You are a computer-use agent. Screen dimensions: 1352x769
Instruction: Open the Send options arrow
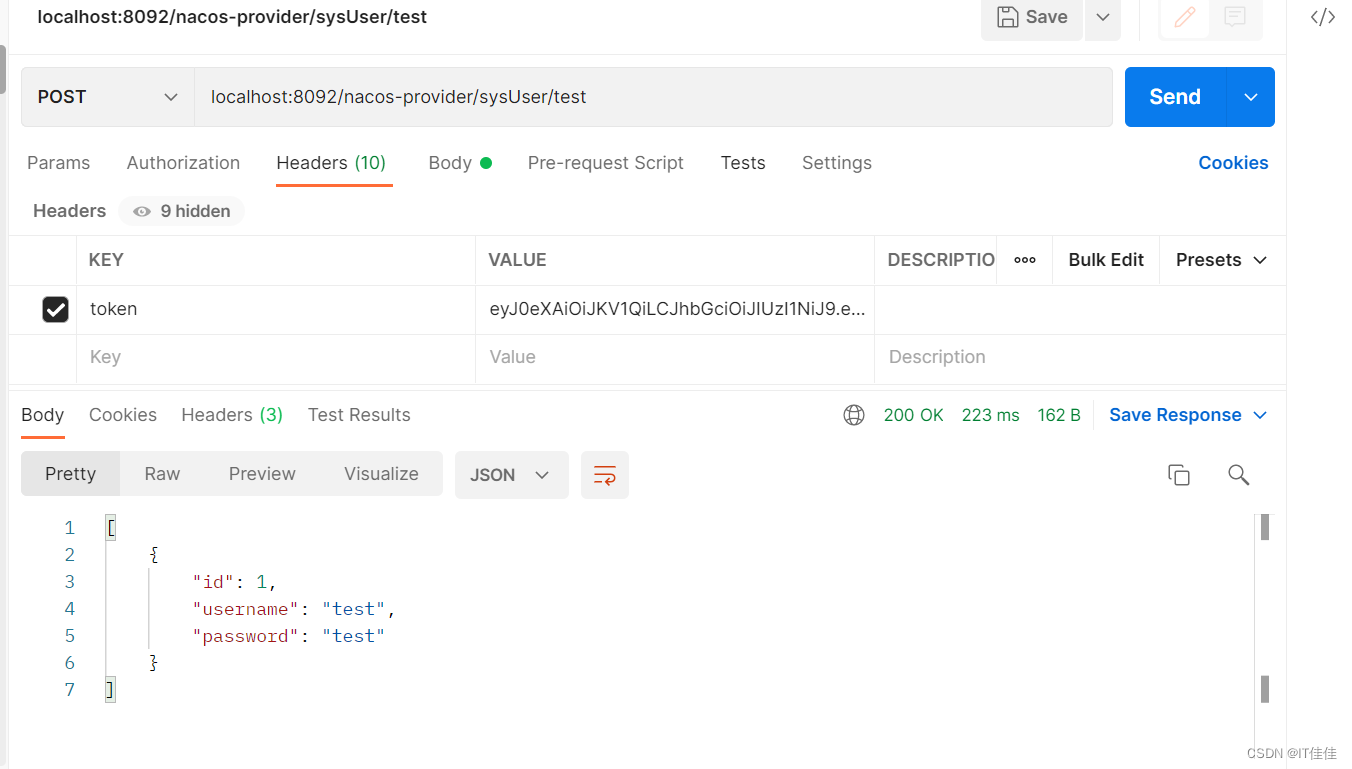tap(1251, 97)
